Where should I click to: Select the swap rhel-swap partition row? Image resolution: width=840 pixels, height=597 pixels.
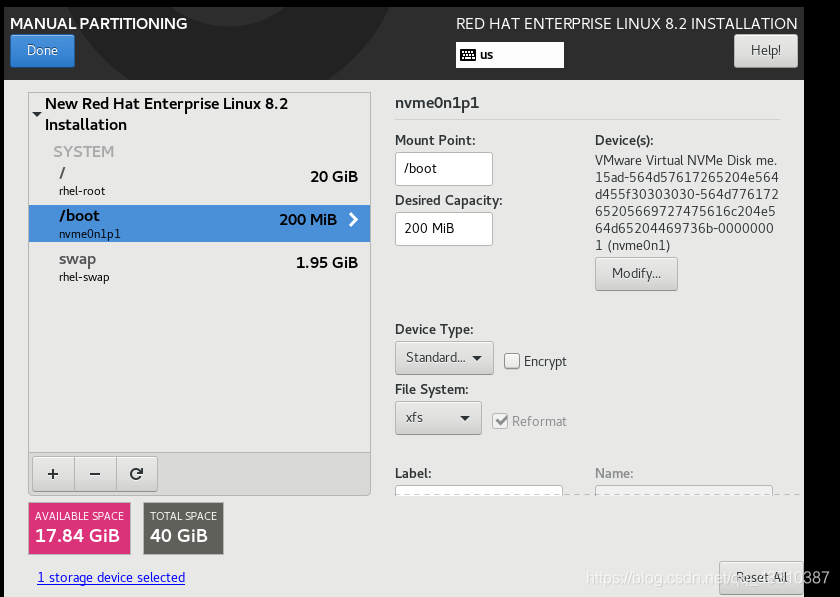(199, 267)
